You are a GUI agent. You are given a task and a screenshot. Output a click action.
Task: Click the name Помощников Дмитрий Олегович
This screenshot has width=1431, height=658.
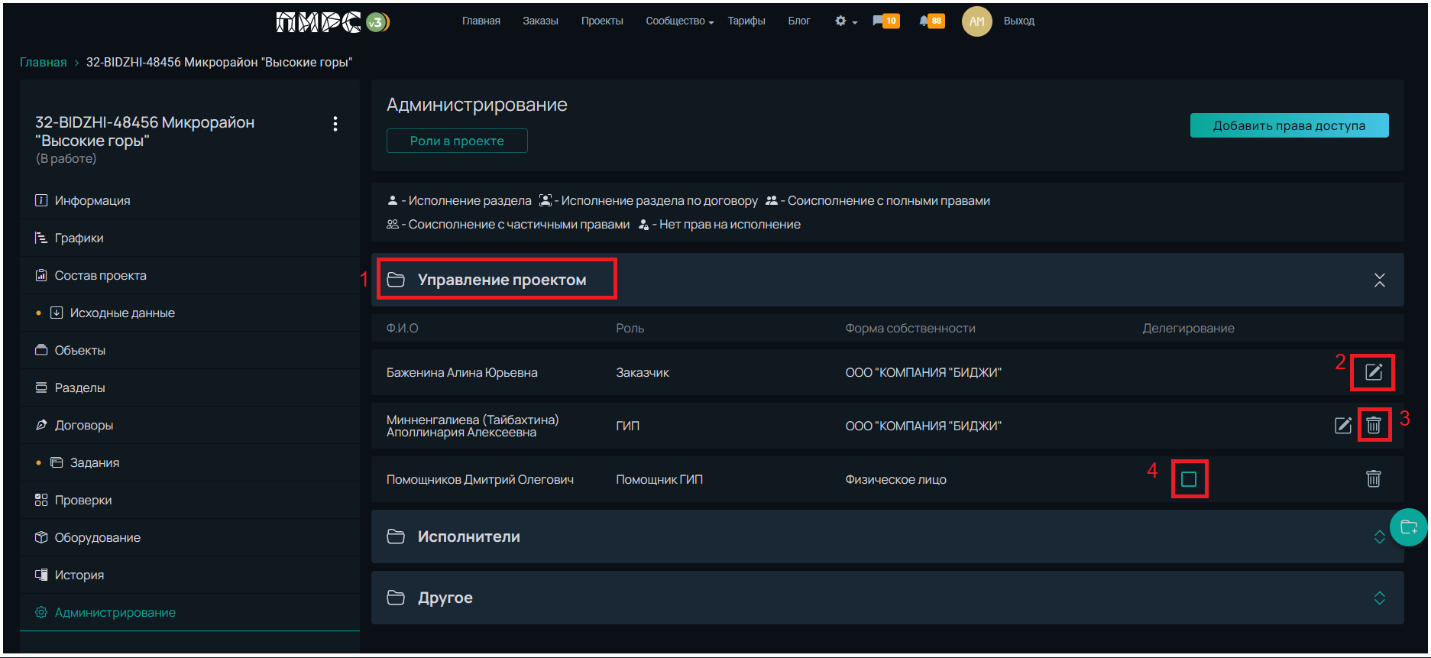point(480,480)
